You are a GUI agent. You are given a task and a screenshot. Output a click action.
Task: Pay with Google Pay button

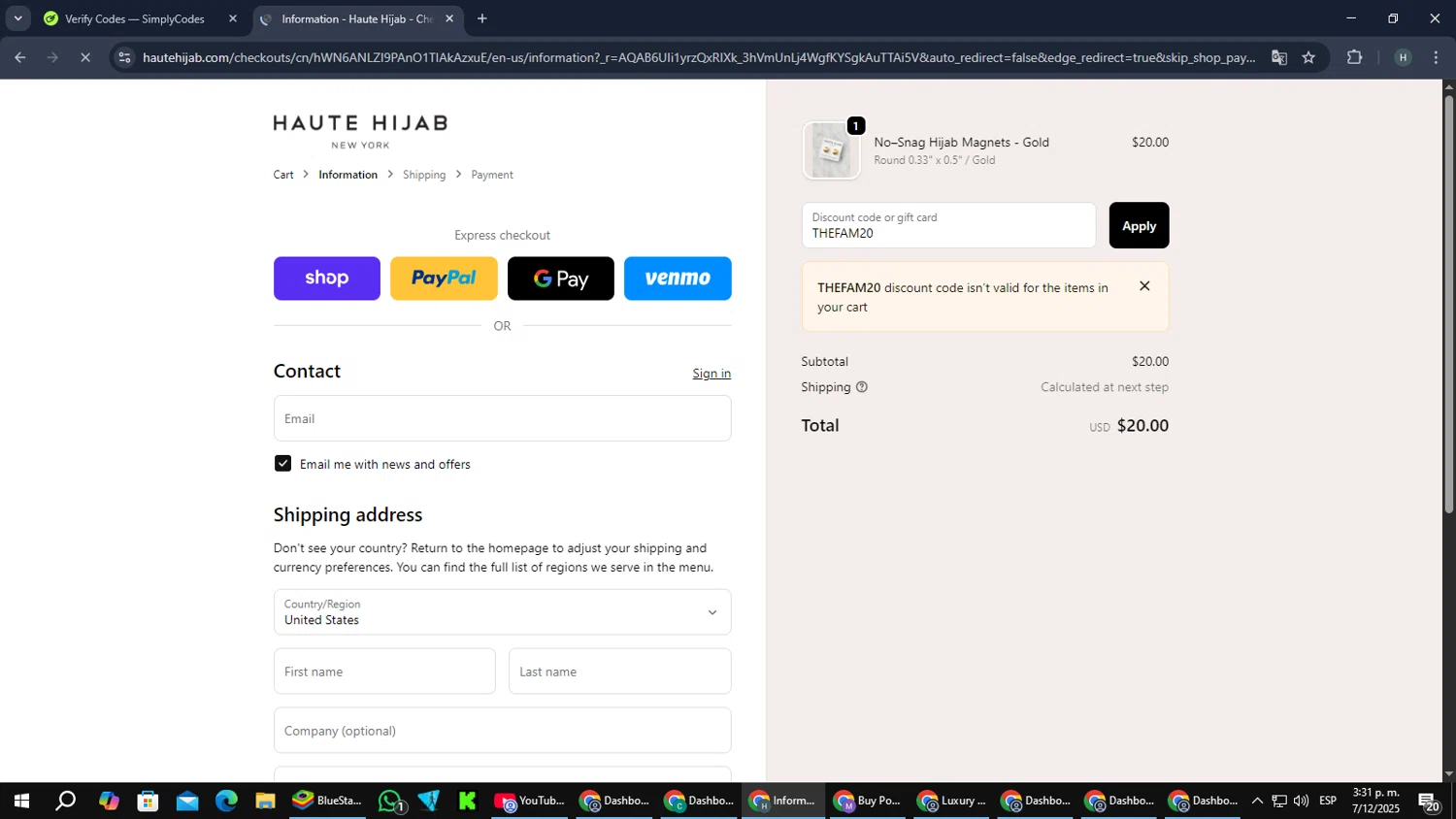tap(561, 278)
